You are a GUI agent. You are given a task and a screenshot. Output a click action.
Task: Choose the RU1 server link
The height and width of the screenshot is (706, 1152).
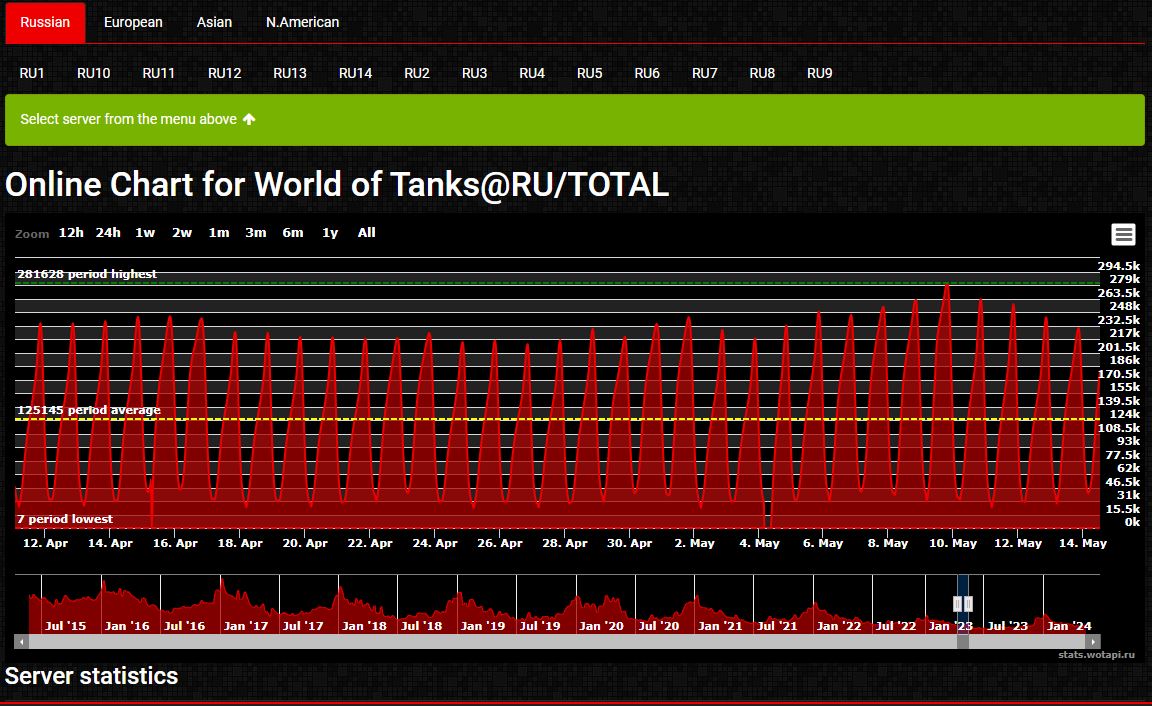point(32,73)
